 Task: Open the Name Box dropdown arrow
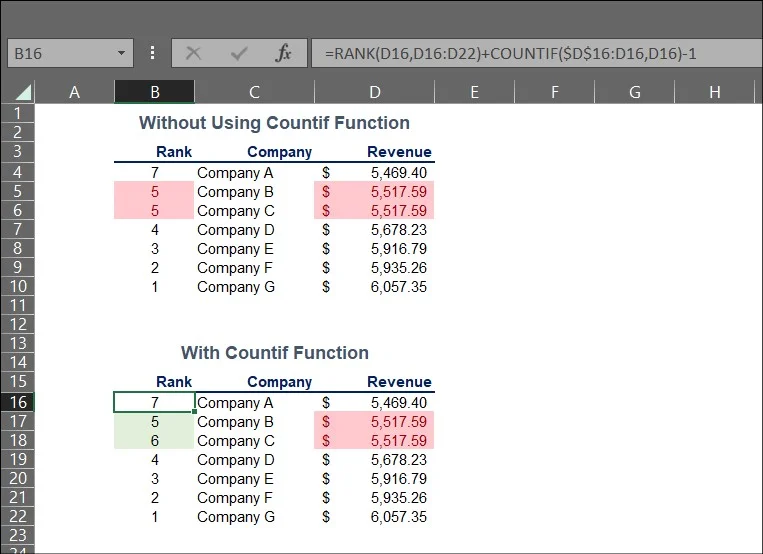122,53
